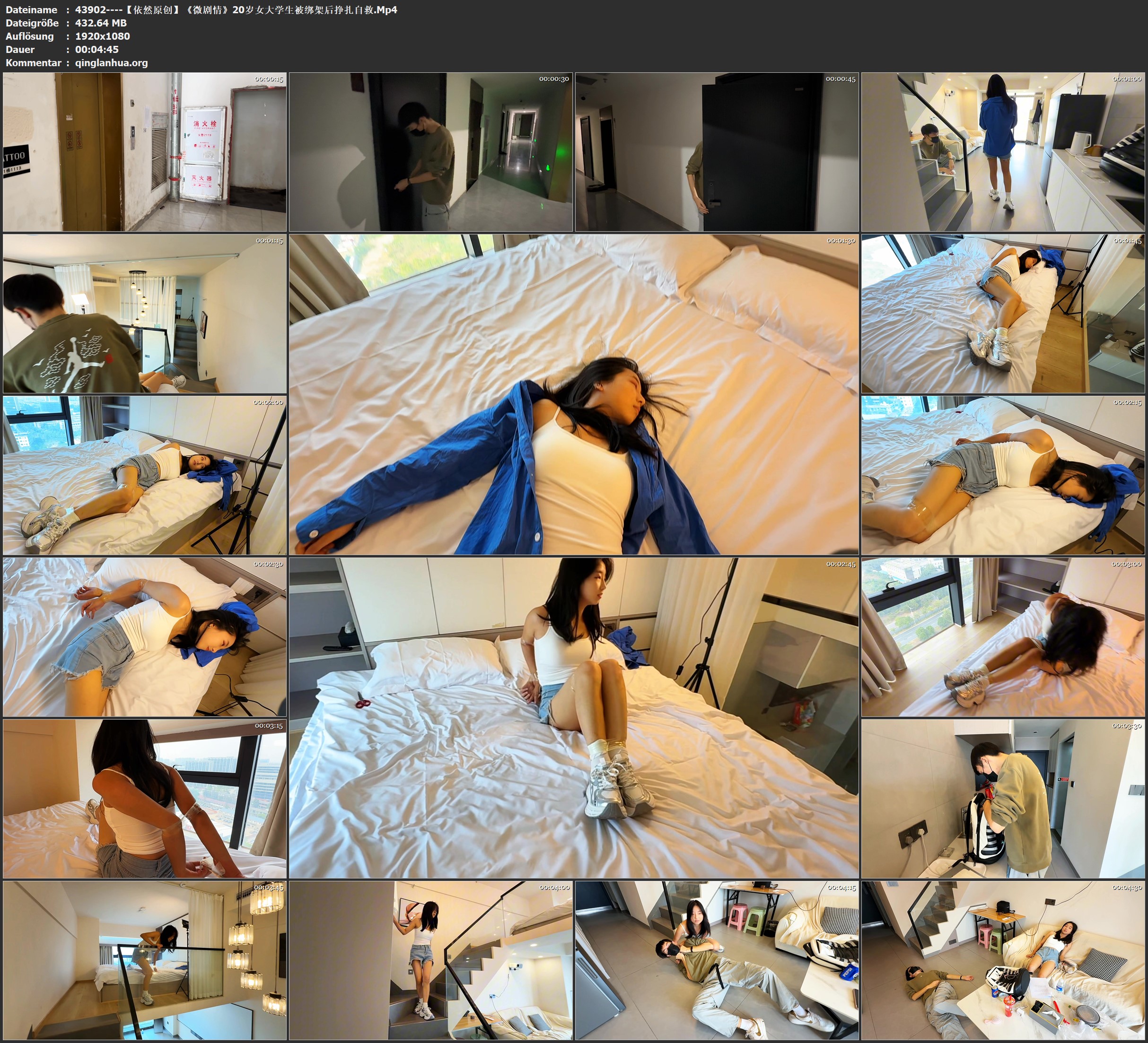Click the large 00:01:30 thumbnail
Screen dimensions: 1148x1043
coord(573,394)
